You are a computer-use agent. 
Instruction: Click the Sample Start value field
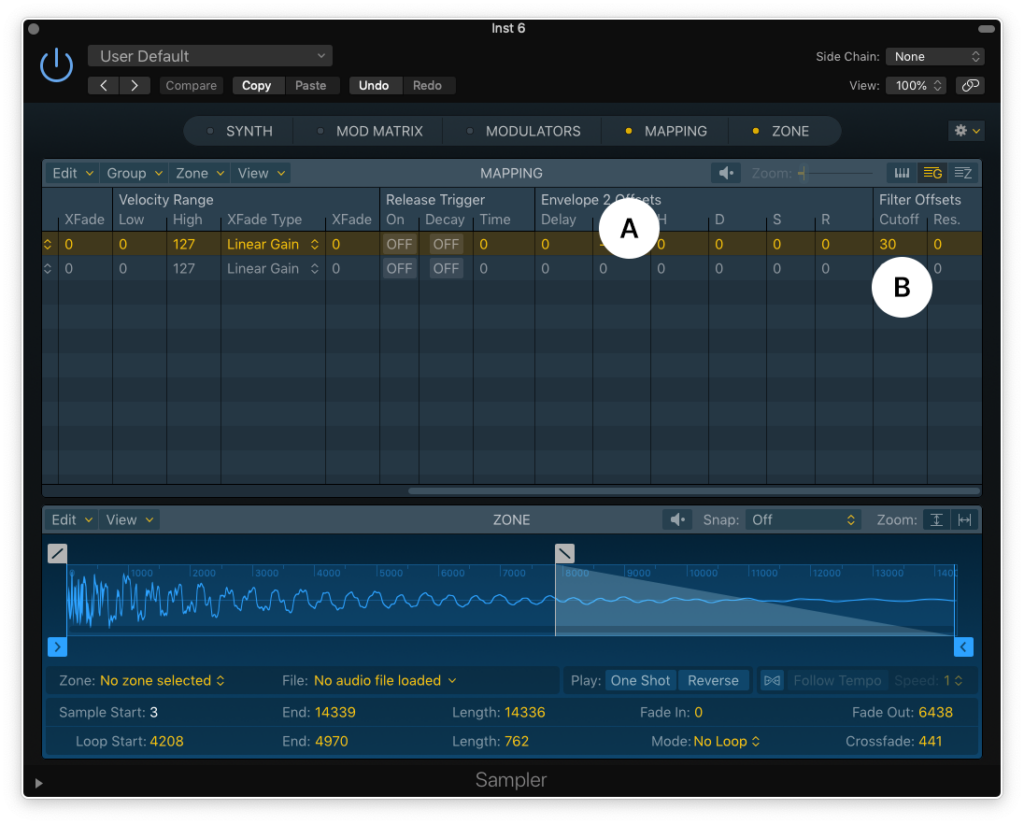154,712
